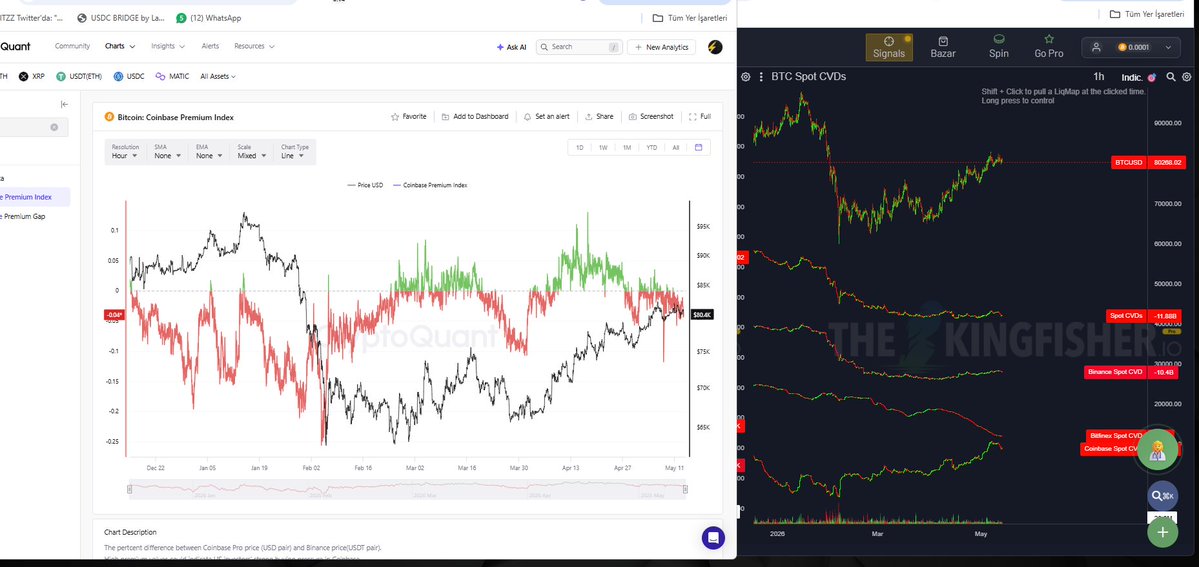The image size is (1199, 567).
Task: Select the USDC asset
Action: 129,77
